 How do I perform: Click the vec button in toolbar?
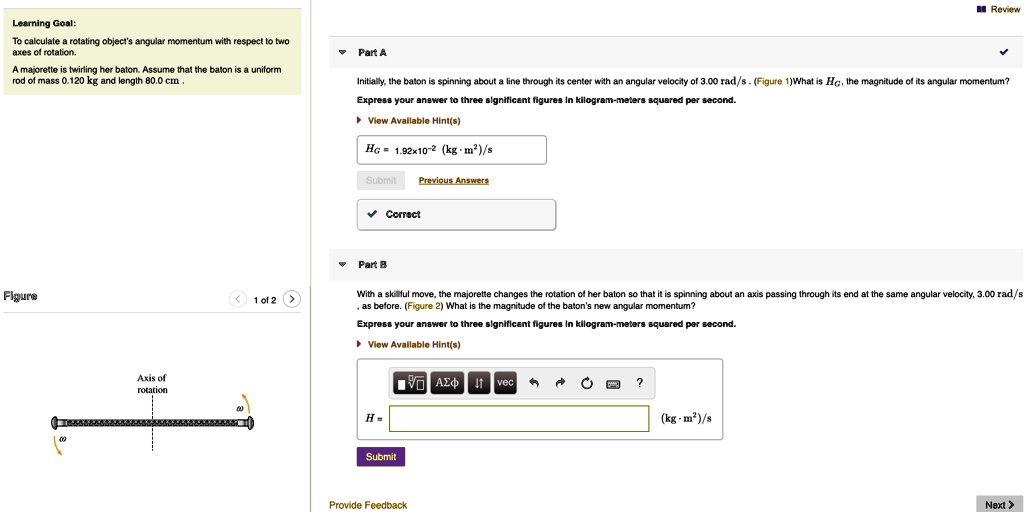505,383
